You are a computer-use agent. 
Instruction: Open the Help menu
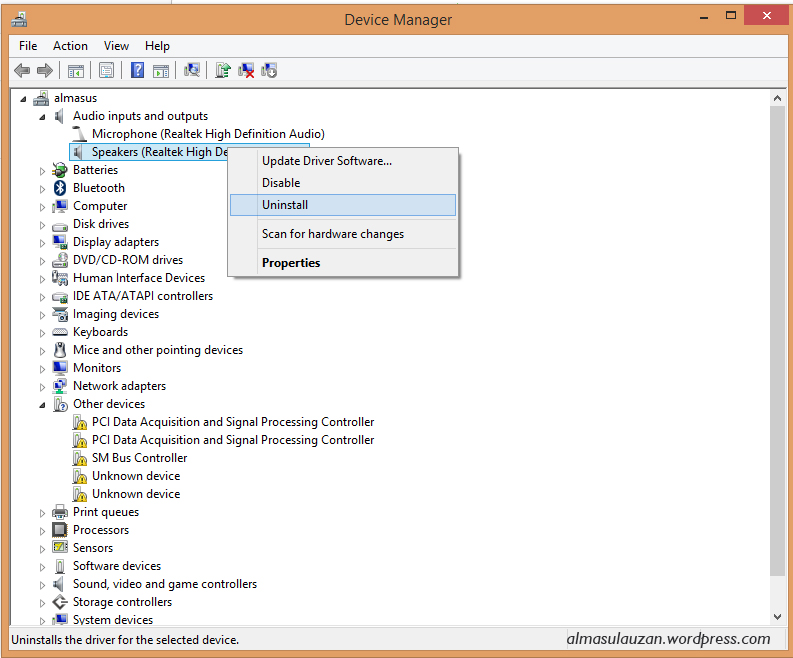coord(157,46)
